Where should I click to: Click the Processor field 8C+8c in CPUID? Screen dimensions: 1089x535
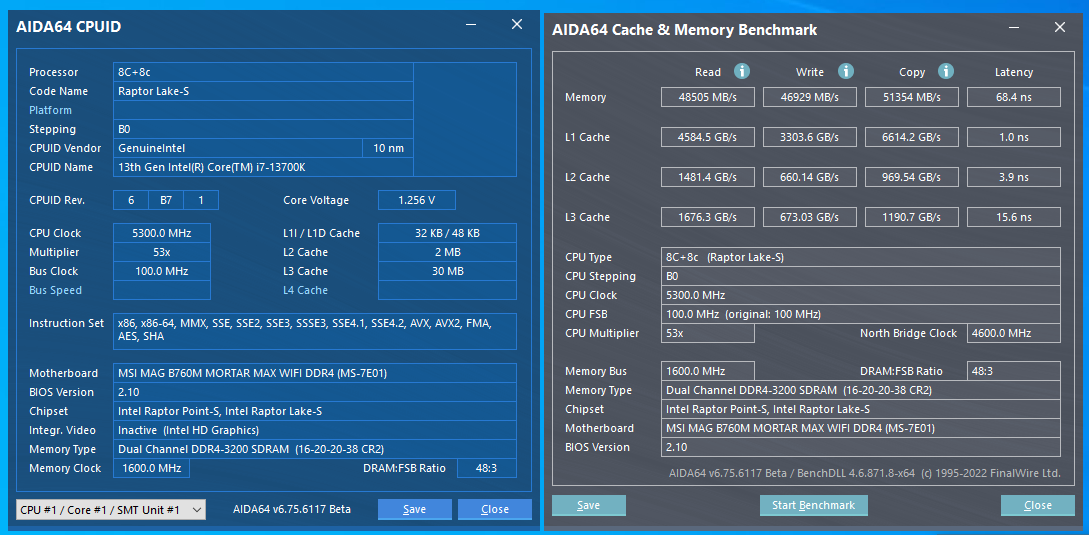pos(263,72)
